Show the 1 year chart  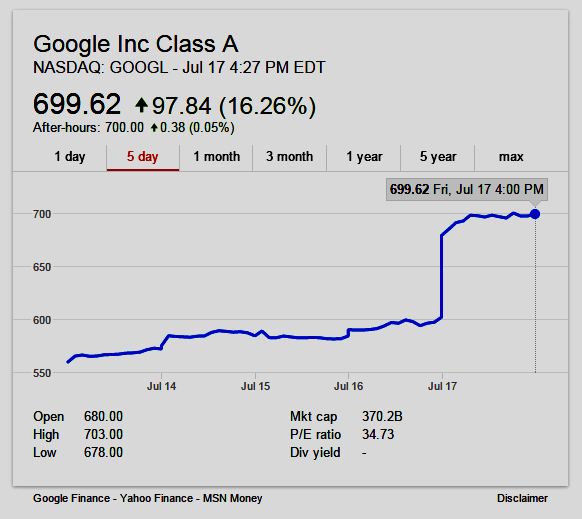click(364, 157)
